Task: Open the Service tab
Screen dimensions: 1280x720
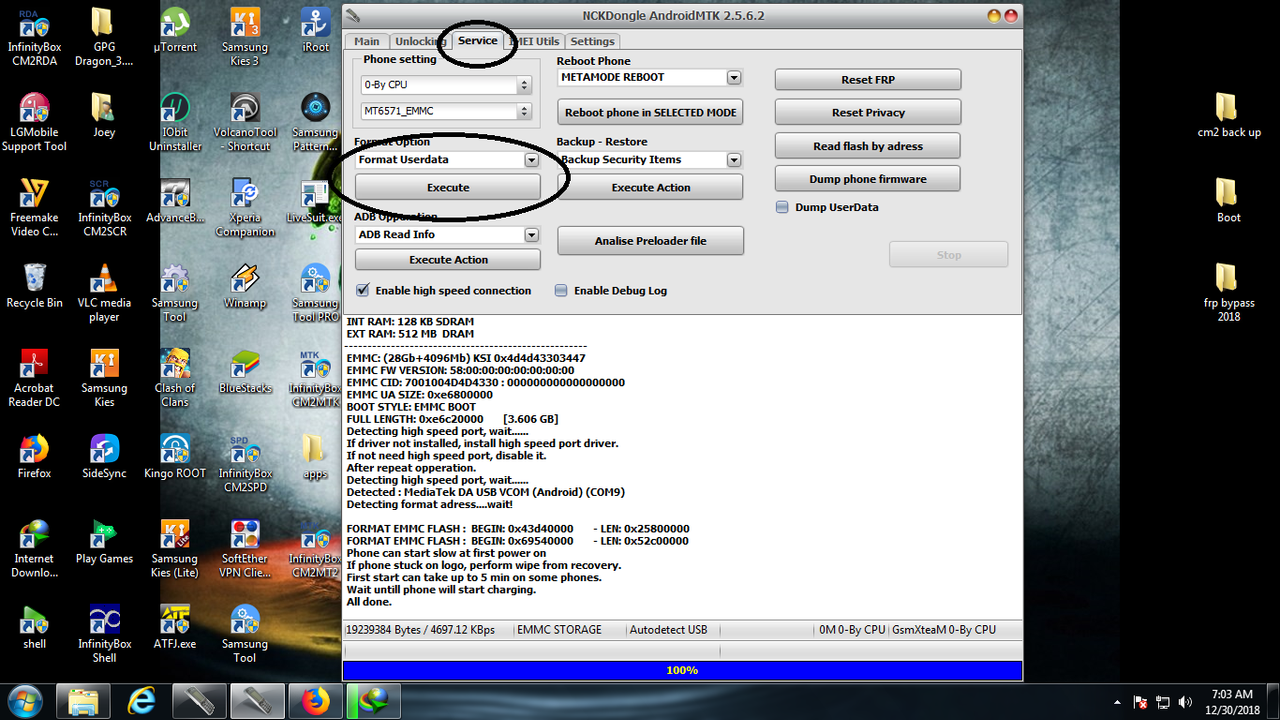Action: coord(477,40)
